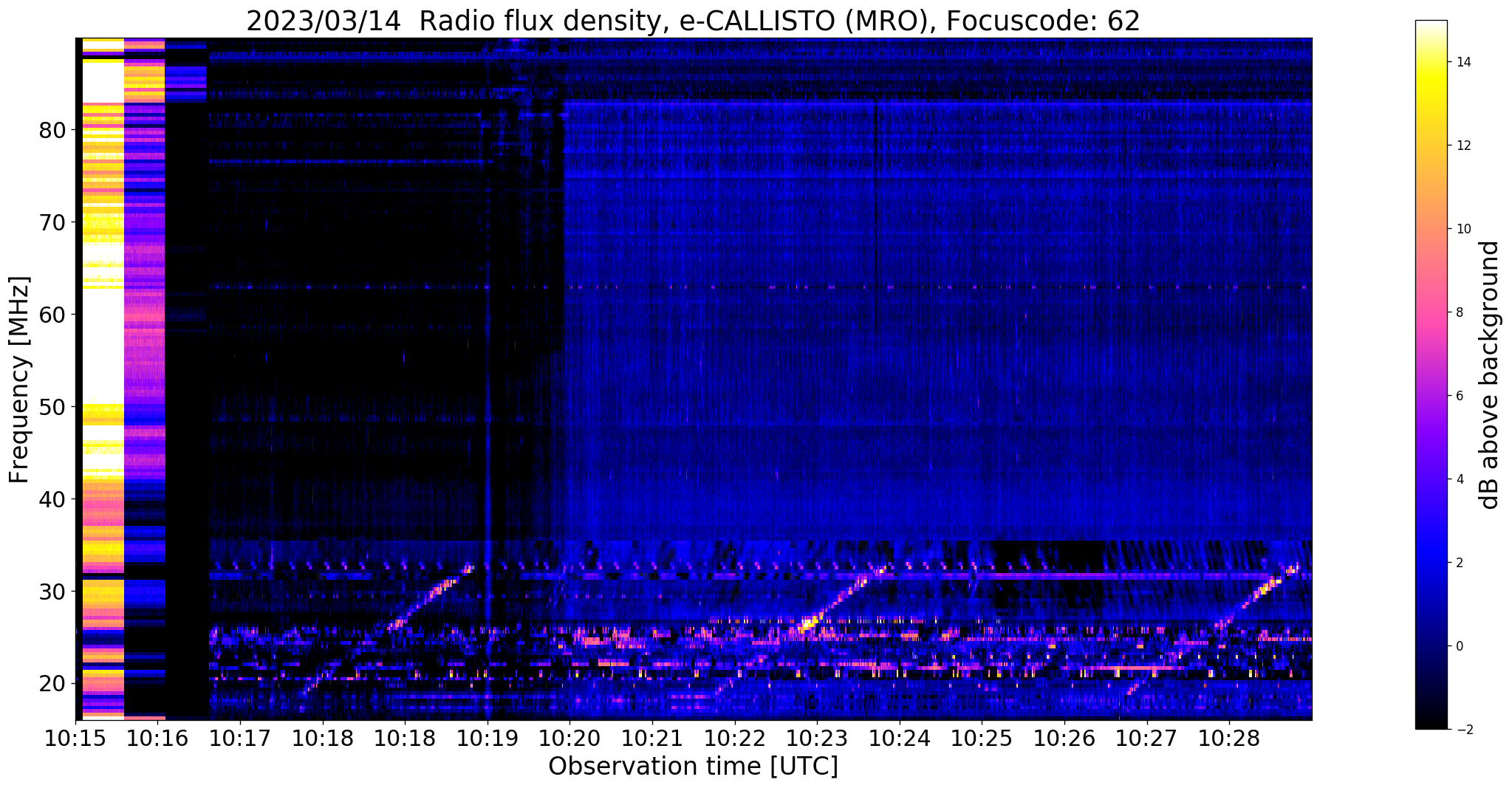Click the 'dB above background' colorbar label

click(x=1489, y=375)
